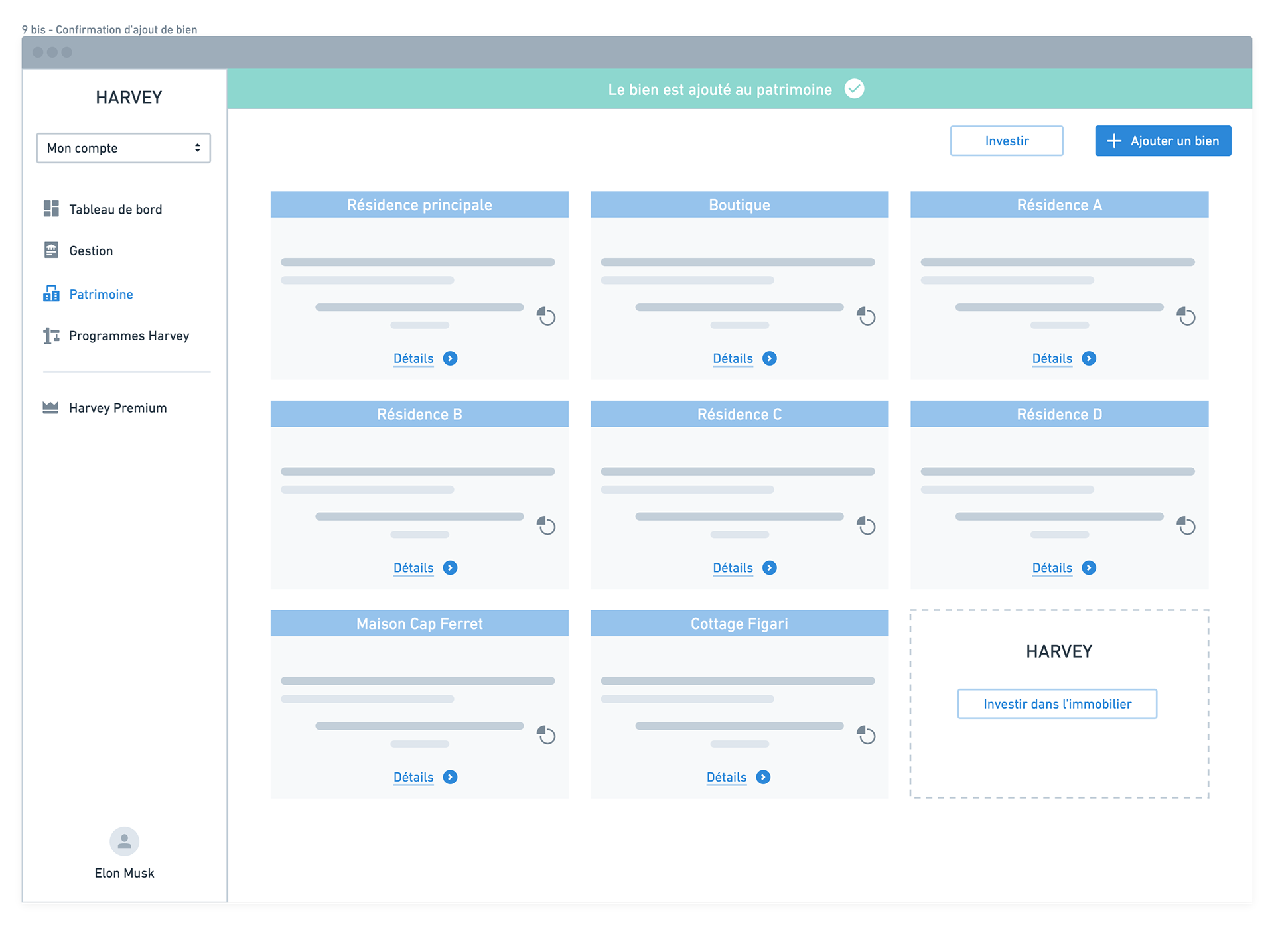Click refresh icon on Résidence B card
1274x952 pixels.
[x=546, y=526]
